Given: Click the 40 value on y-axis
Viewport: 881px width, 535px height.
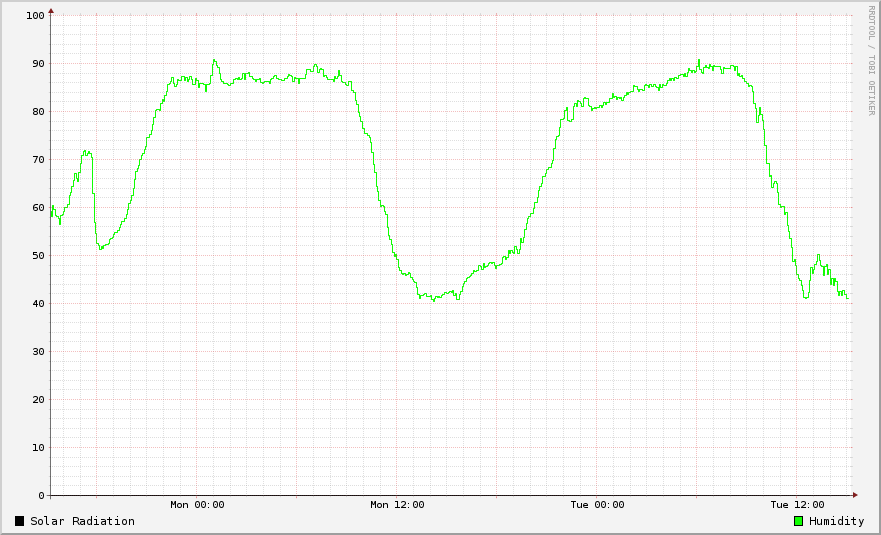Looking at the screenshot, I should 38,303.
